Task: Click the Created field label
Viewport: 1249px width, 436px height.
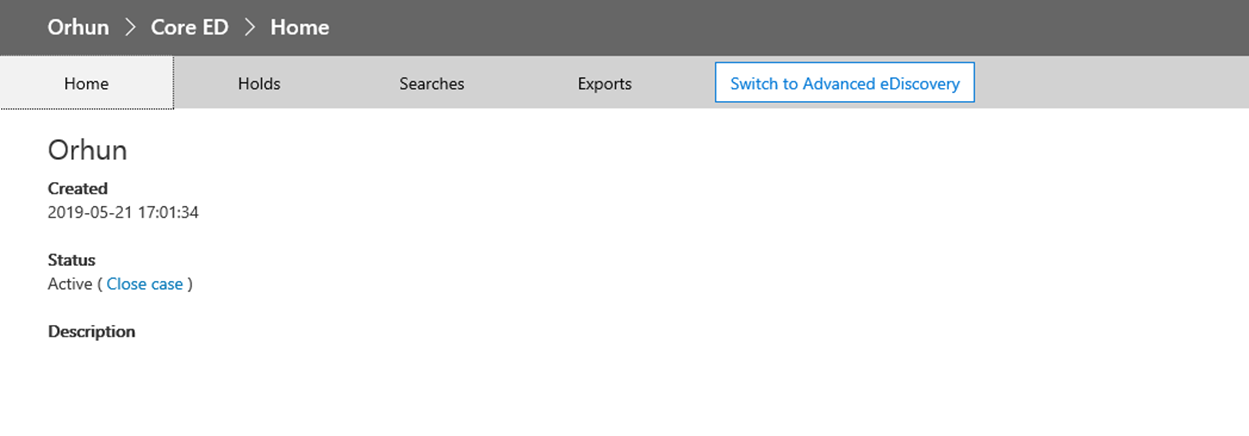Action: point(78,188)
